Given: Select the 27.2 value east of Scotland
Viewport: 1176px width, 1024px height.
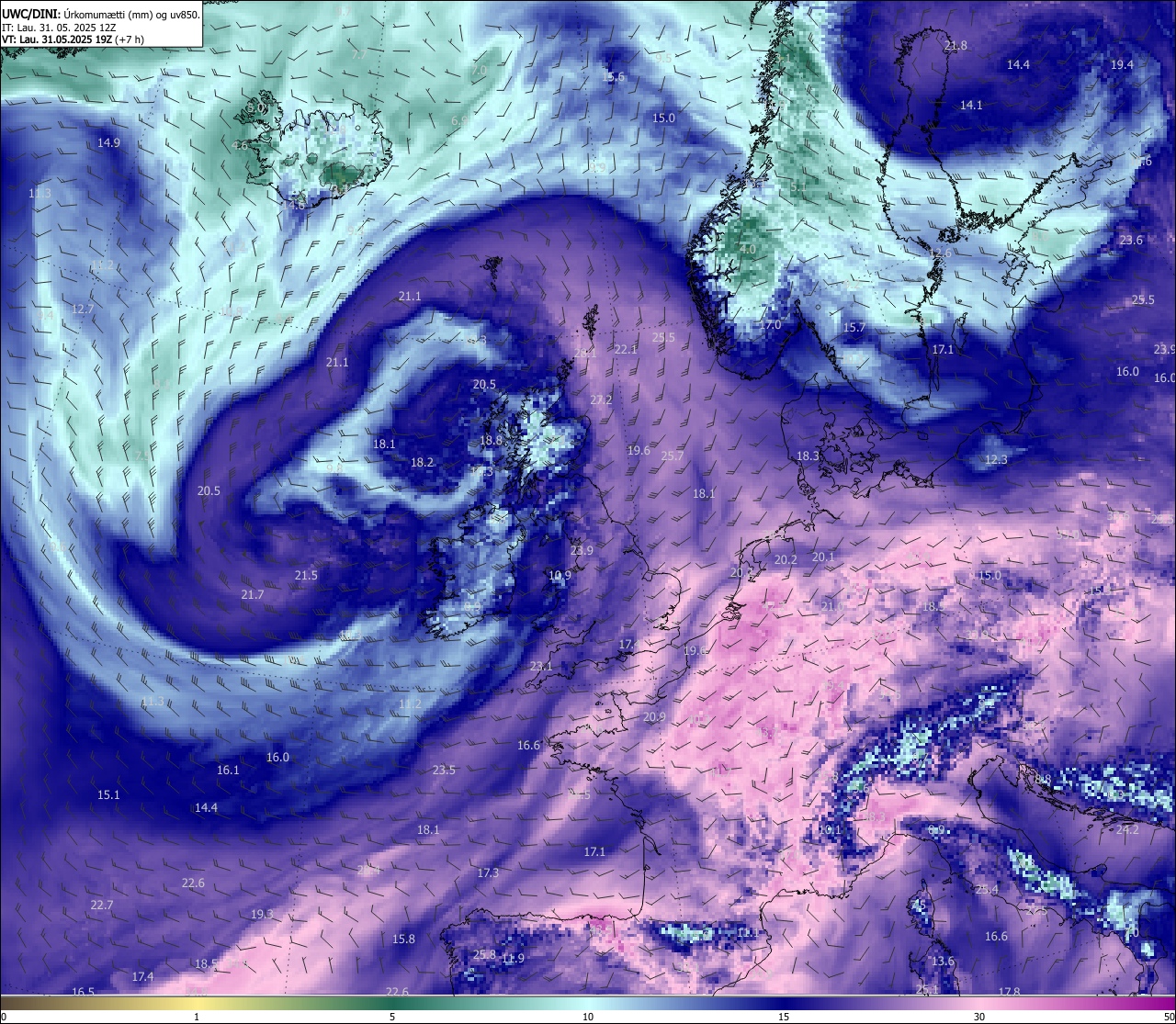Looking at the screenshot, I should [x=601, y=400].
